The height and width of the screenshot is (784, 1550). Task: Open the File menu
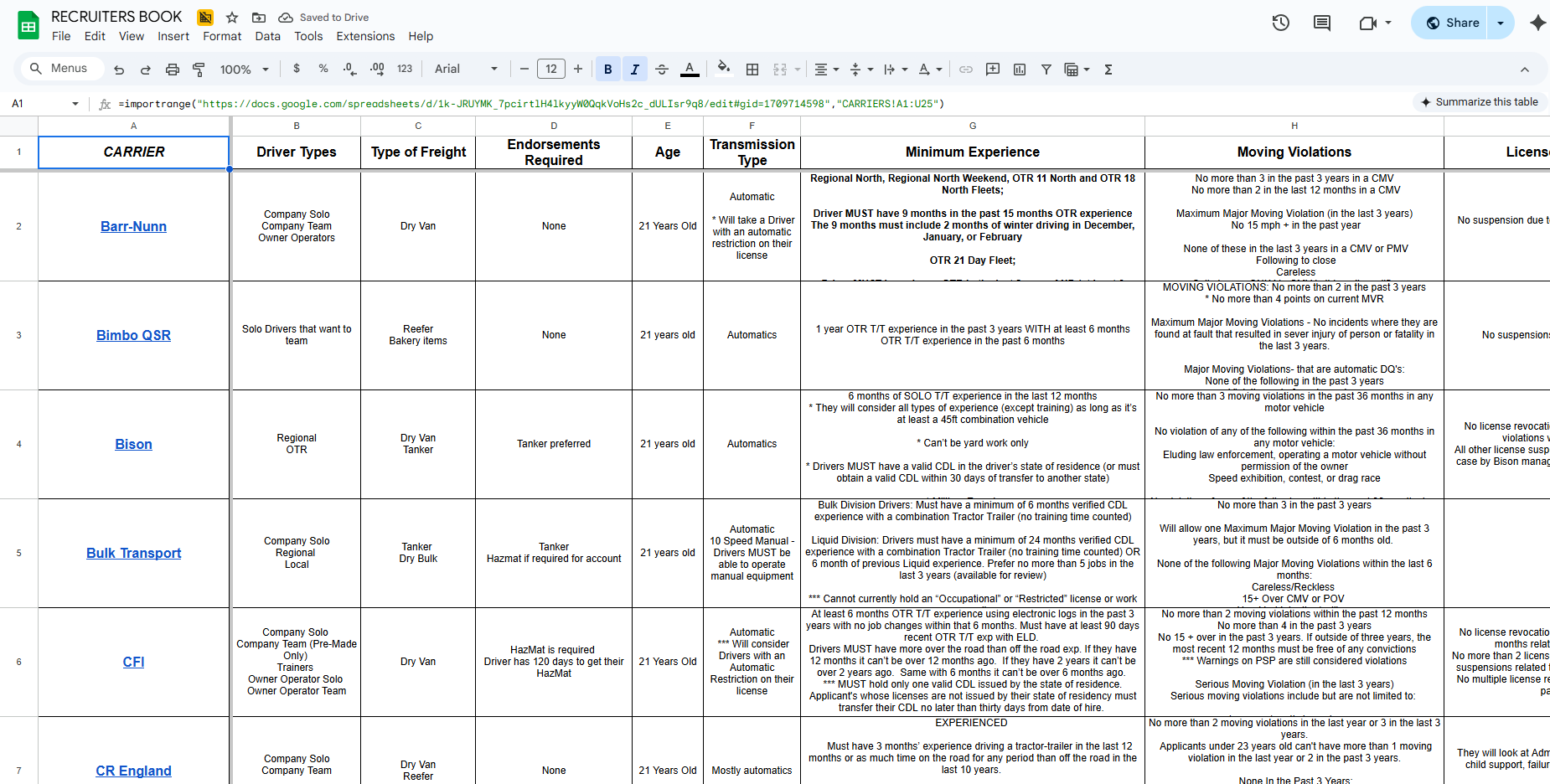coord(61,36)
